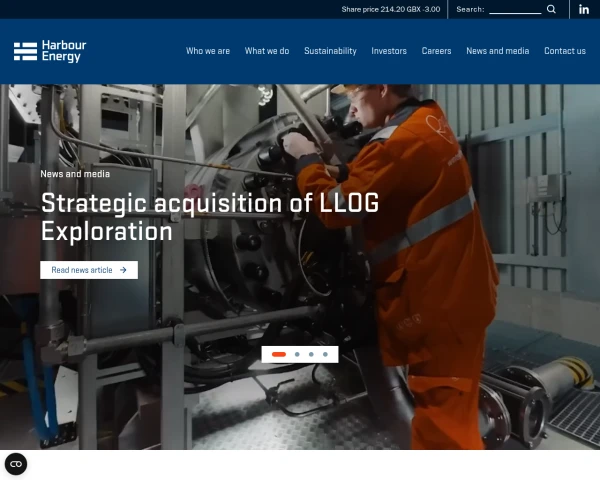Focus the Search input field

coord(515,9)
